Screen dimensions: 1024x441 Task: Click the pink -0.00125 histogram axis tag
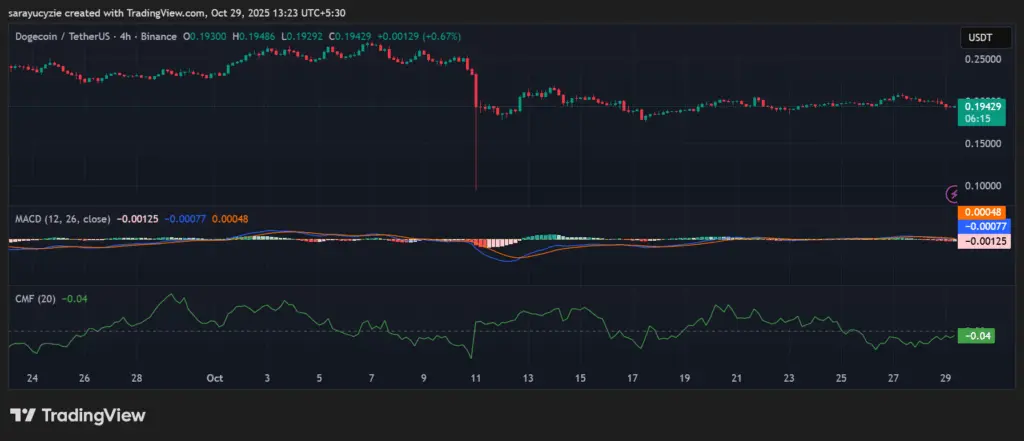pyautogui.click(x=985, y=241)
